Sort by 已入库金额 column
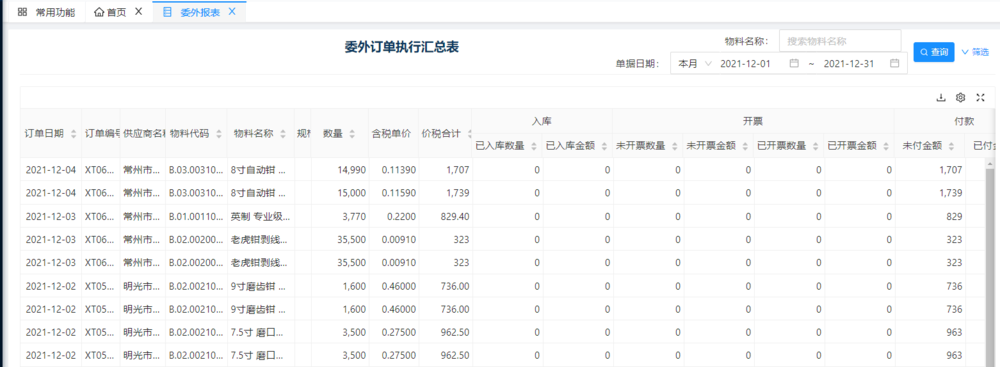The width and height of the screenshot is (1000, 367). [x=604, y=146]
